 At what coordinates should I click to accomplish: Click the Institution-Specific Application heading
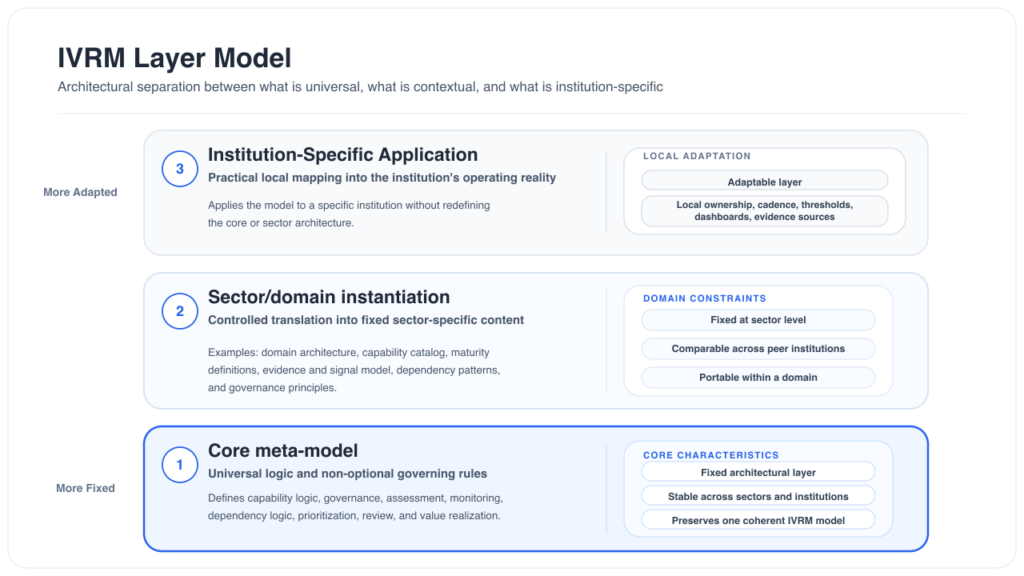coord(342,155)
